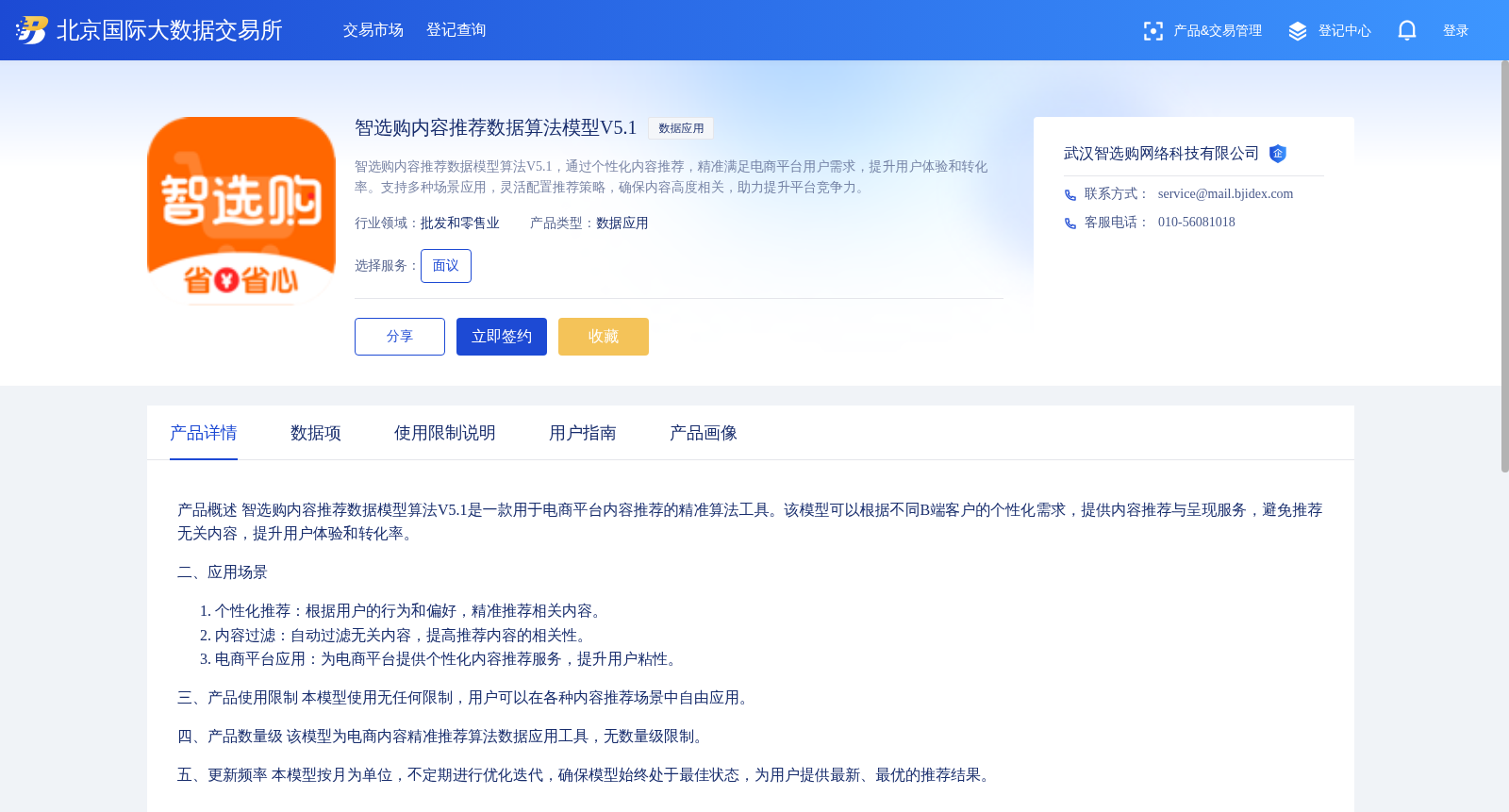Click the 智选购 product thumbnail image
Viewport: 1509px width, 812px height.
click(x=241, y=211)
